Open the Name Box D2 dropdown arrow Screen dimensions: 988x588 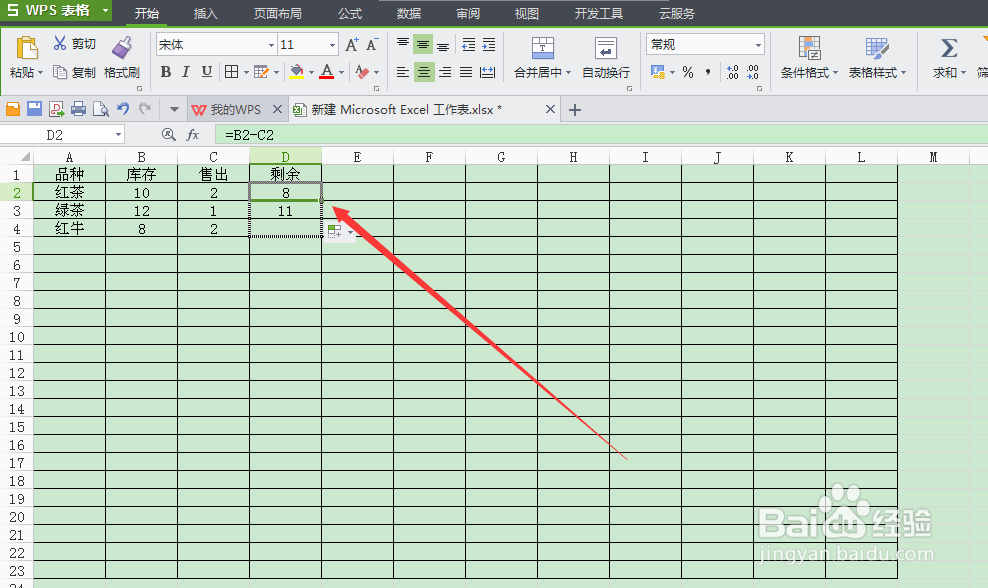coord(118,135)
